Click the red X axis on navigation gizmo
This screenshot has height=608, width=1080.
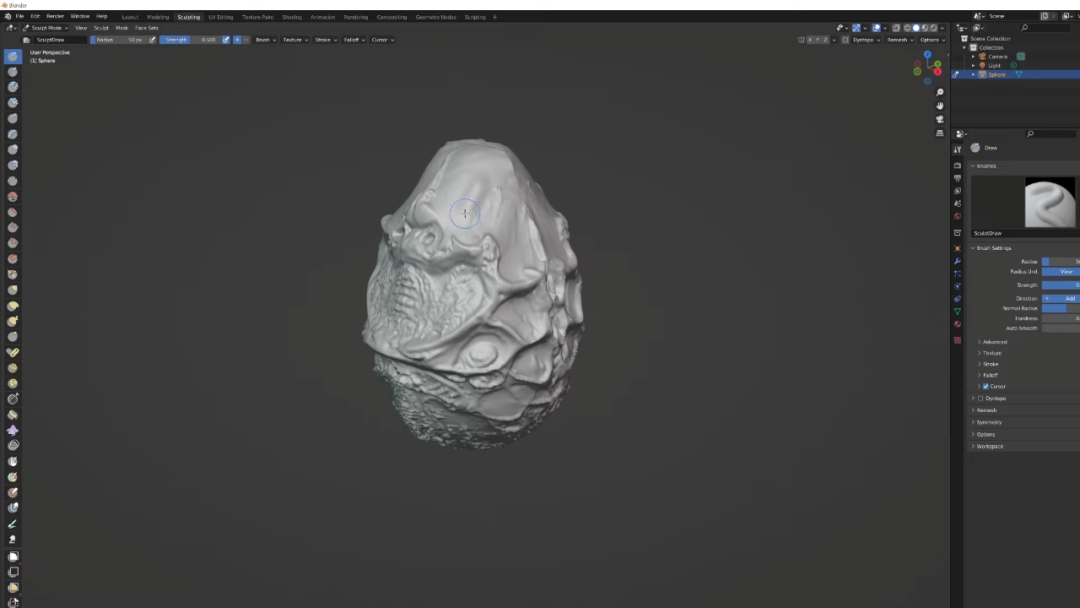(938, 72)
